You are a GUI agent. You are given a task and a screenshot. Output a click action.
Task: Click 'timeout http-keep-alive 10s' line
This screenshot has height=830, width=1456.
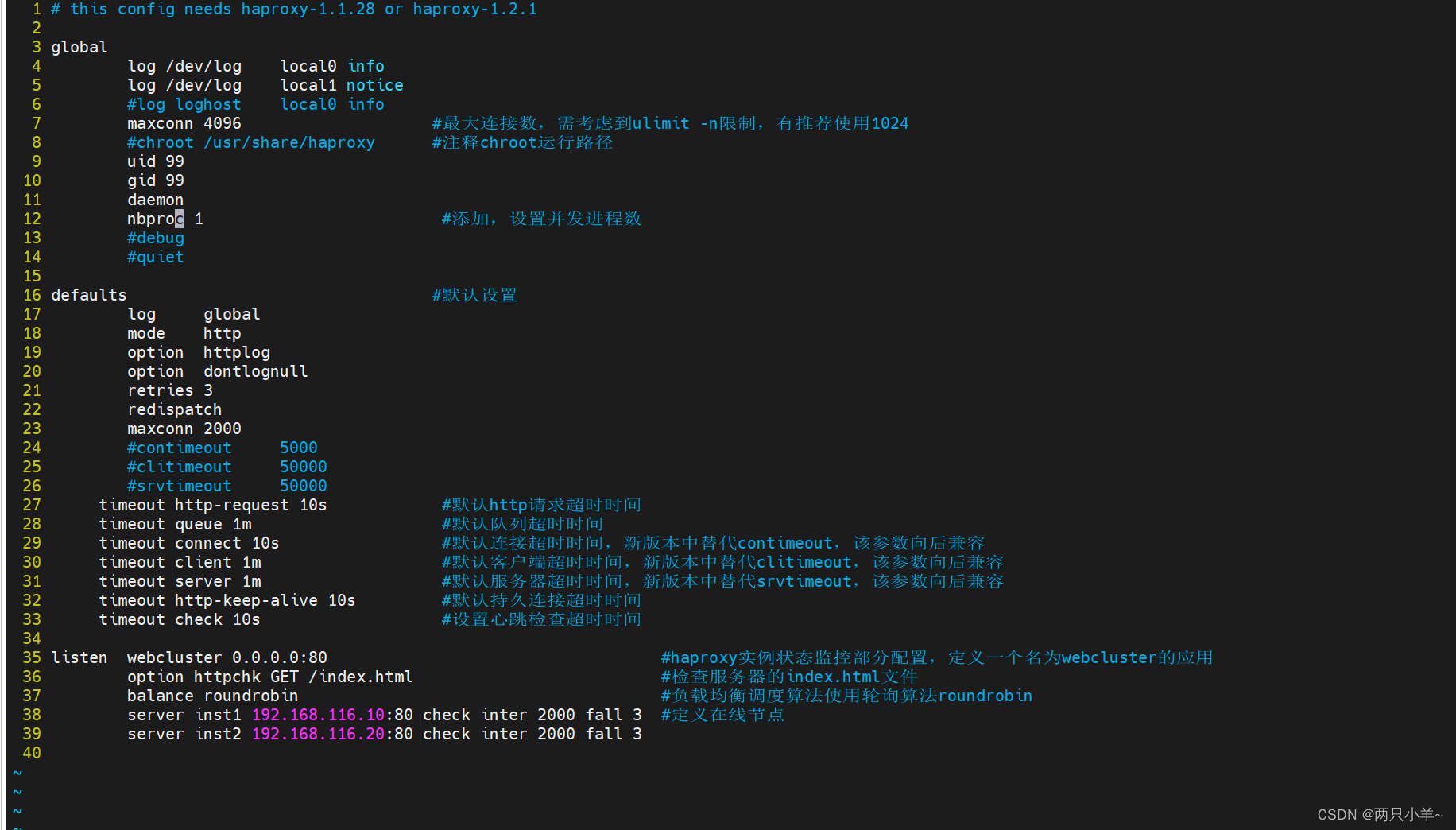pyautogui.click(x=227, y=600)
